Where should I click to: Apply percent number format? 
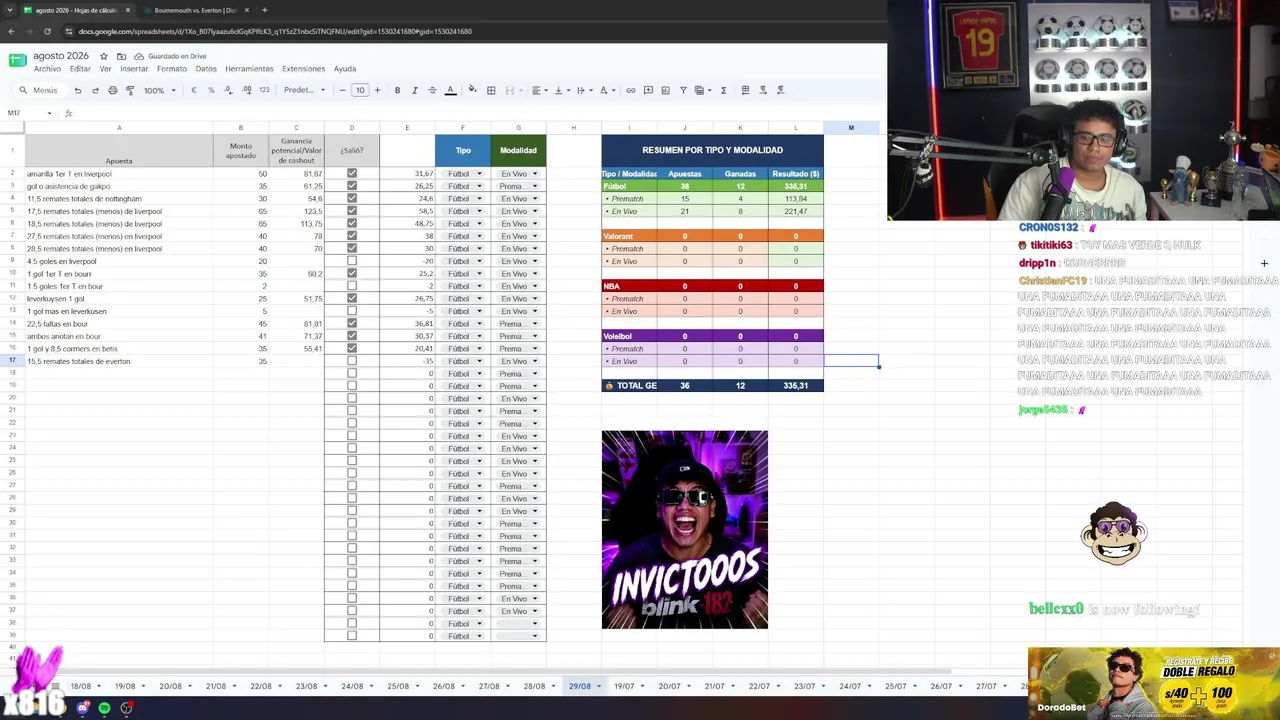pyautogui.click(x=211, y=90)
